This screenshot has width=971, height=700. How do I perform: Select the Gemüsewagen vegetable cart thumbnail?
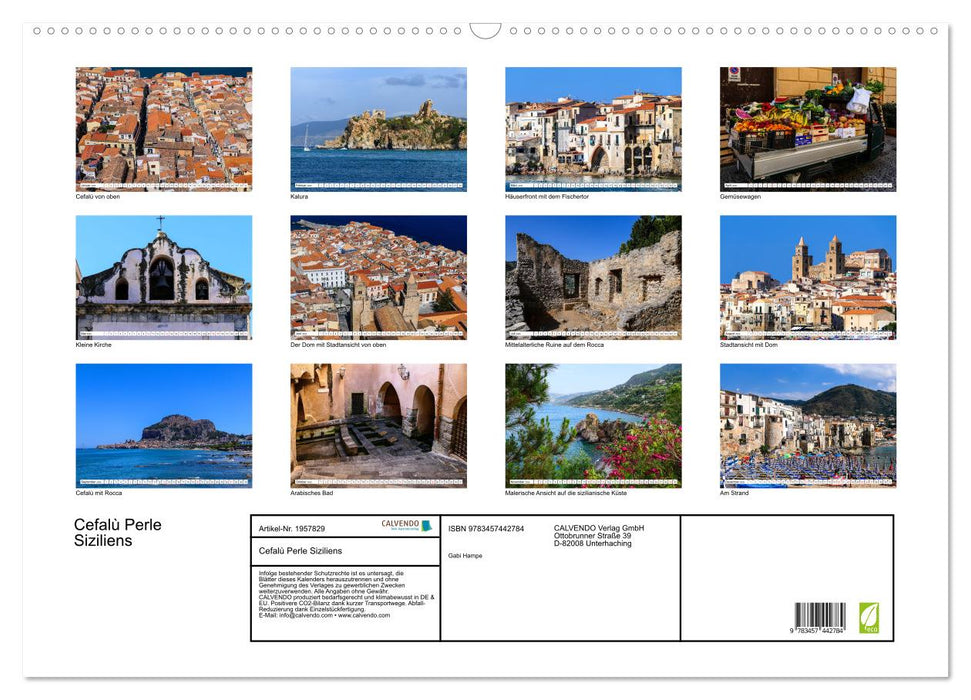(807, 128)
